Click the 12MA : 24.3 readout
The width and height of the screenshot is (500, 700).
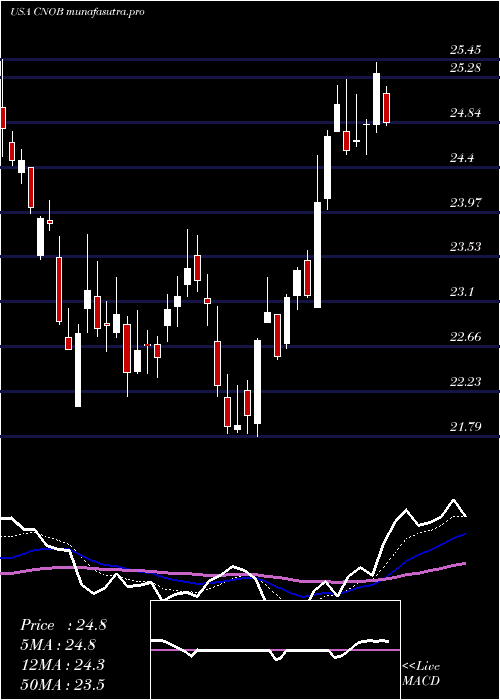62,665
